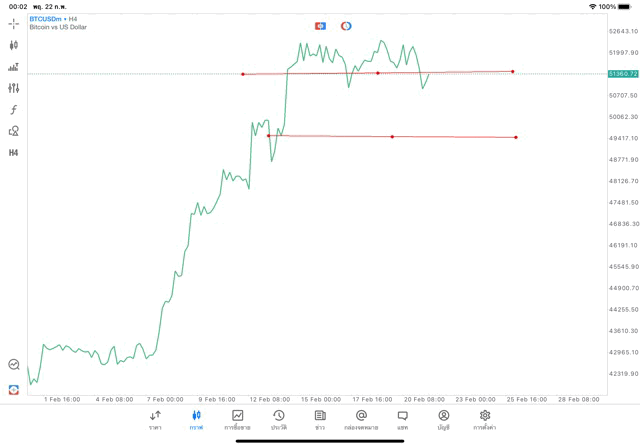Viewport: 640px width, 447px height.
Task: Switch to the ราคา quotes tab
Action: coord(155,419)
